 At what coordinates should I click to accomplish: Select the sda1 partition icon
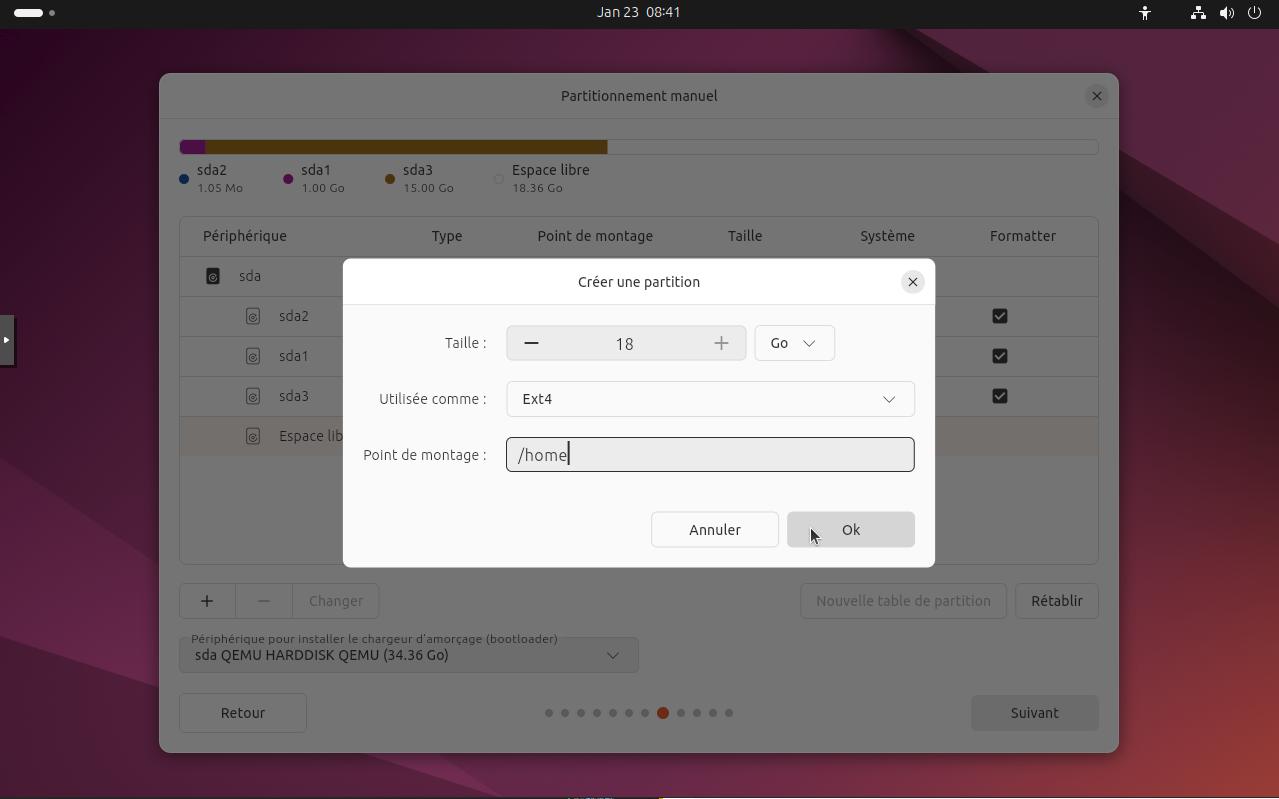click(253, 356)
